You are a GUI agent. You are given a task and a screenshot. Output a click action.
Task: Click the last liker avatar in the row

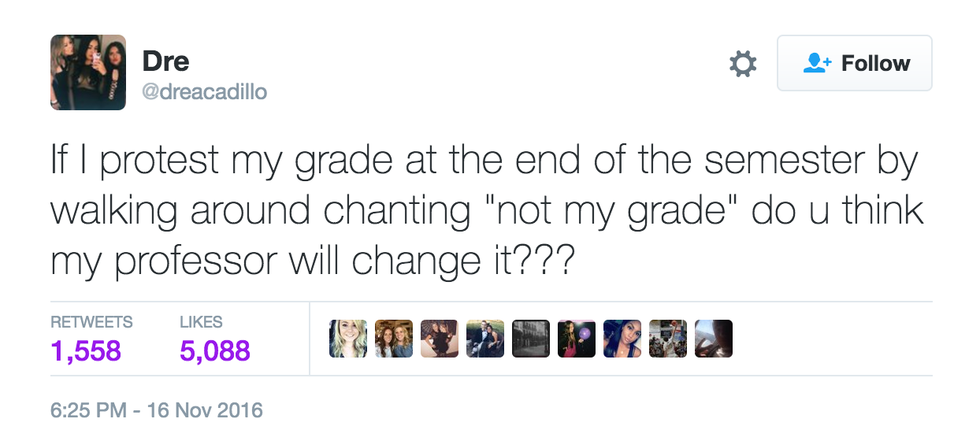point(713,339)
